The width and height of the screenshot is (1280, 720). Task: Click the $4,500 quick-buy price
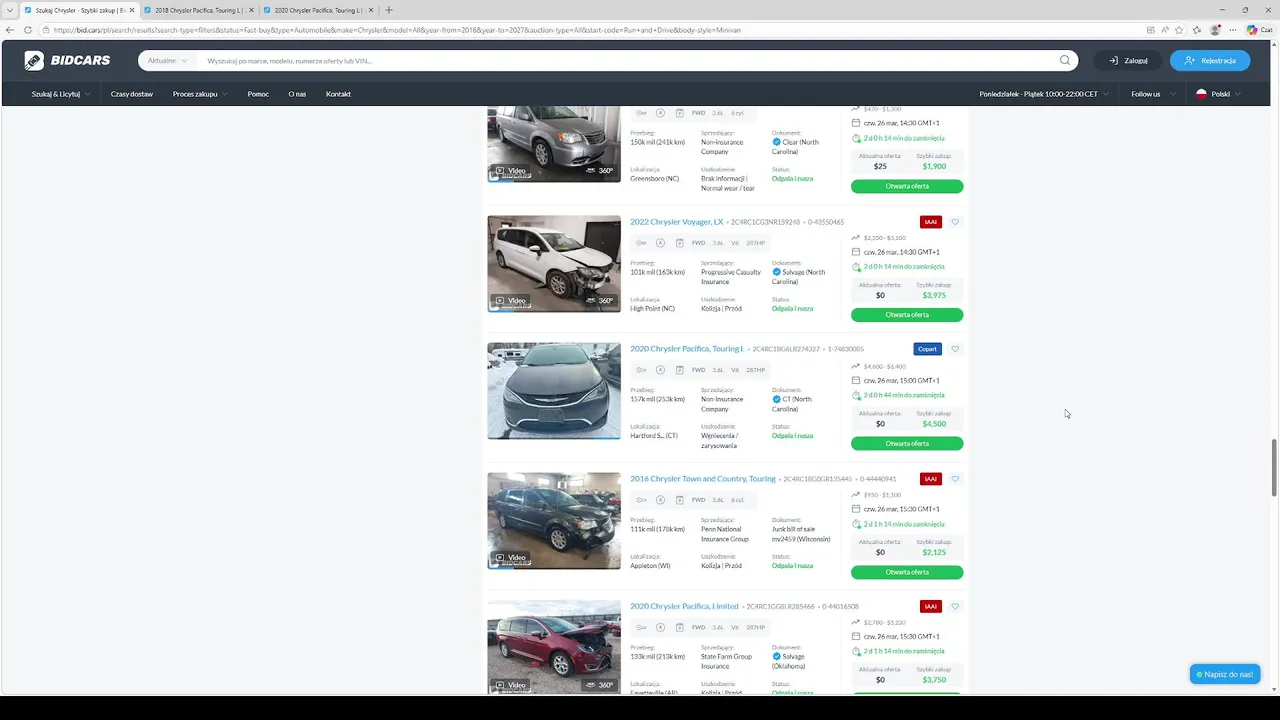click(x=934, y=423)
